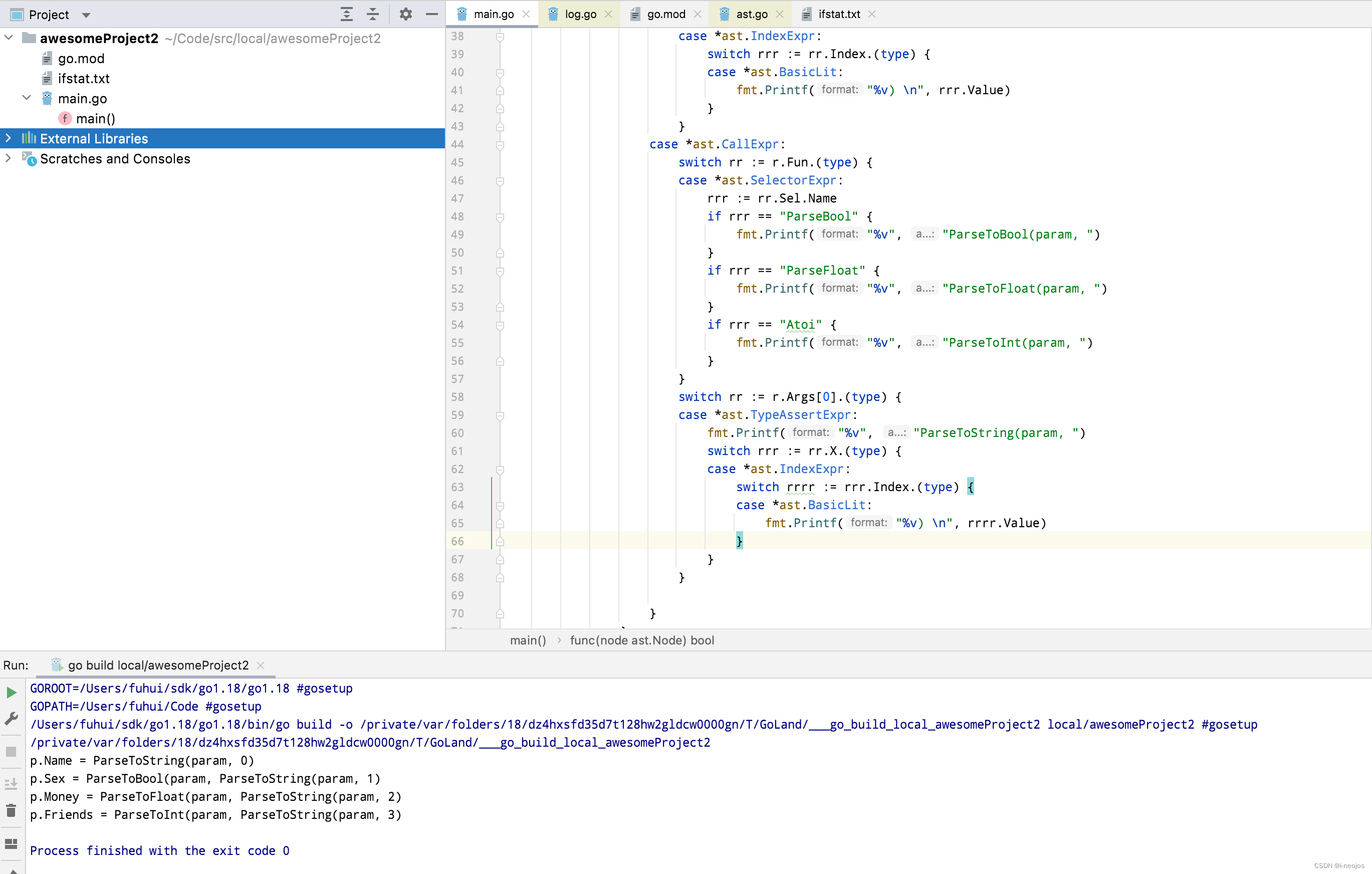Click line number 66 in gutter
The width and height of the screenshot is (1372, 874).
click(x=458, y=541)
